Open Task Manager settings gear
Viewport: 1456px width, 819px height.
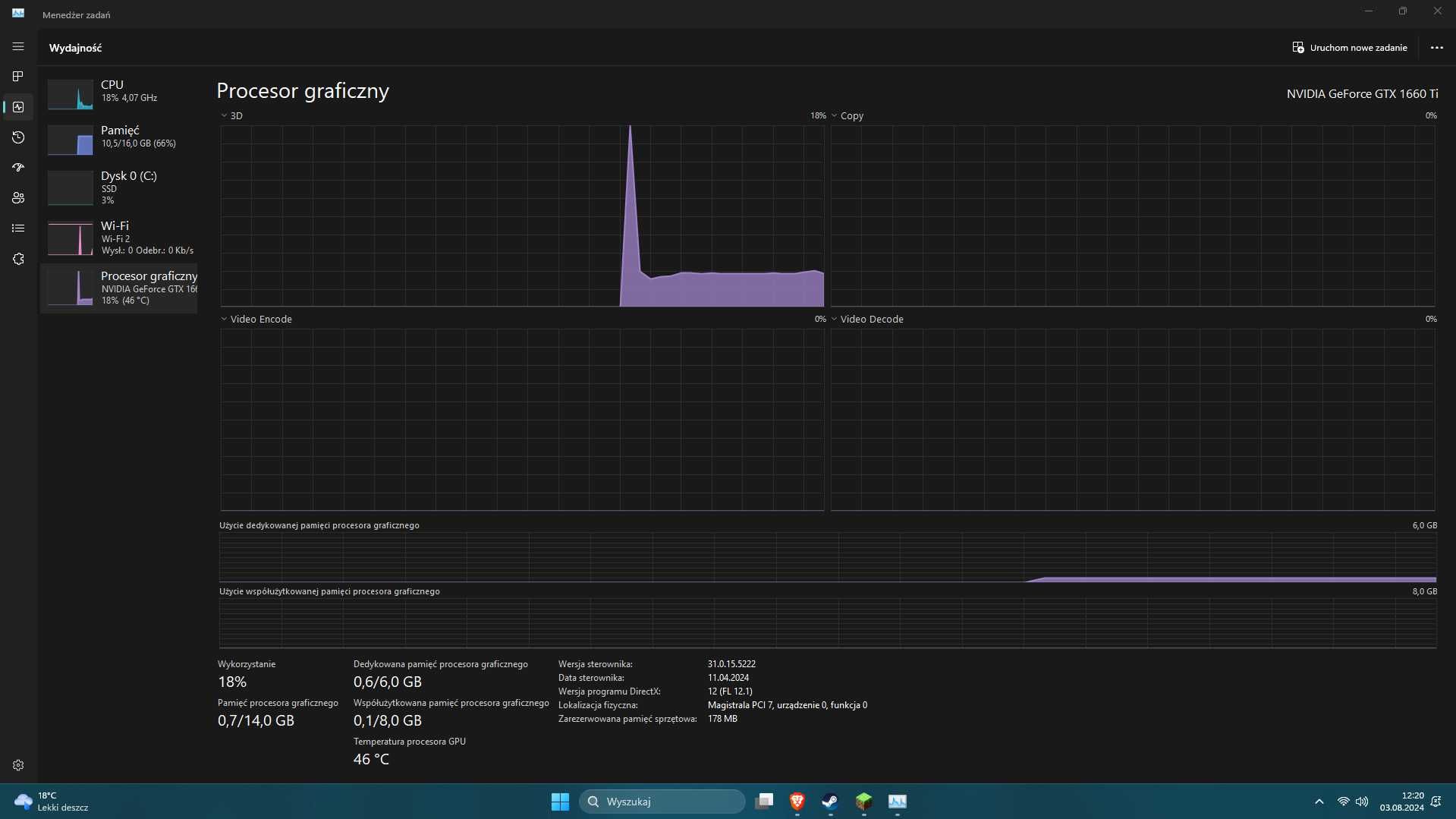pyautogui.click(x=18, y=765)
